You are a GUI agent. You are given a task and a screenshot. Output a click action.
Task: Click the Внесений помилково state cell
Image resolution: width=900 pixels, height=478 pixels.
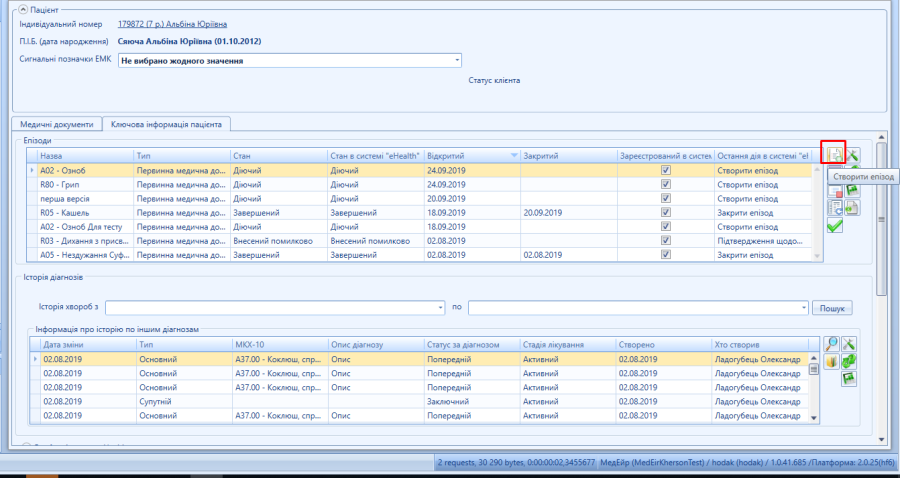point(279,240)
